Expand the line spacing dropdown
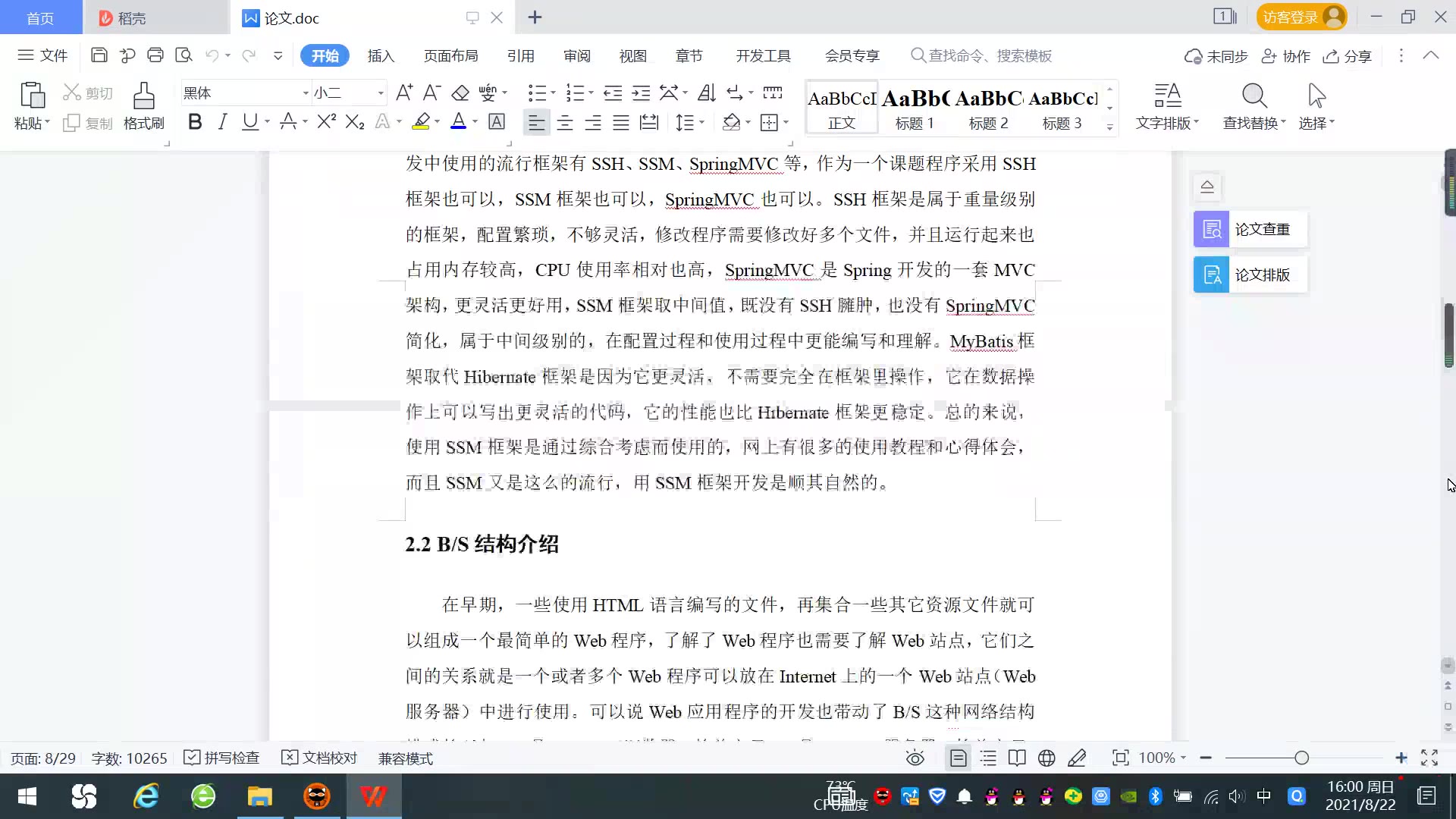The height and width of the screenshot is (819, 1456). click(x=701, y=122)
